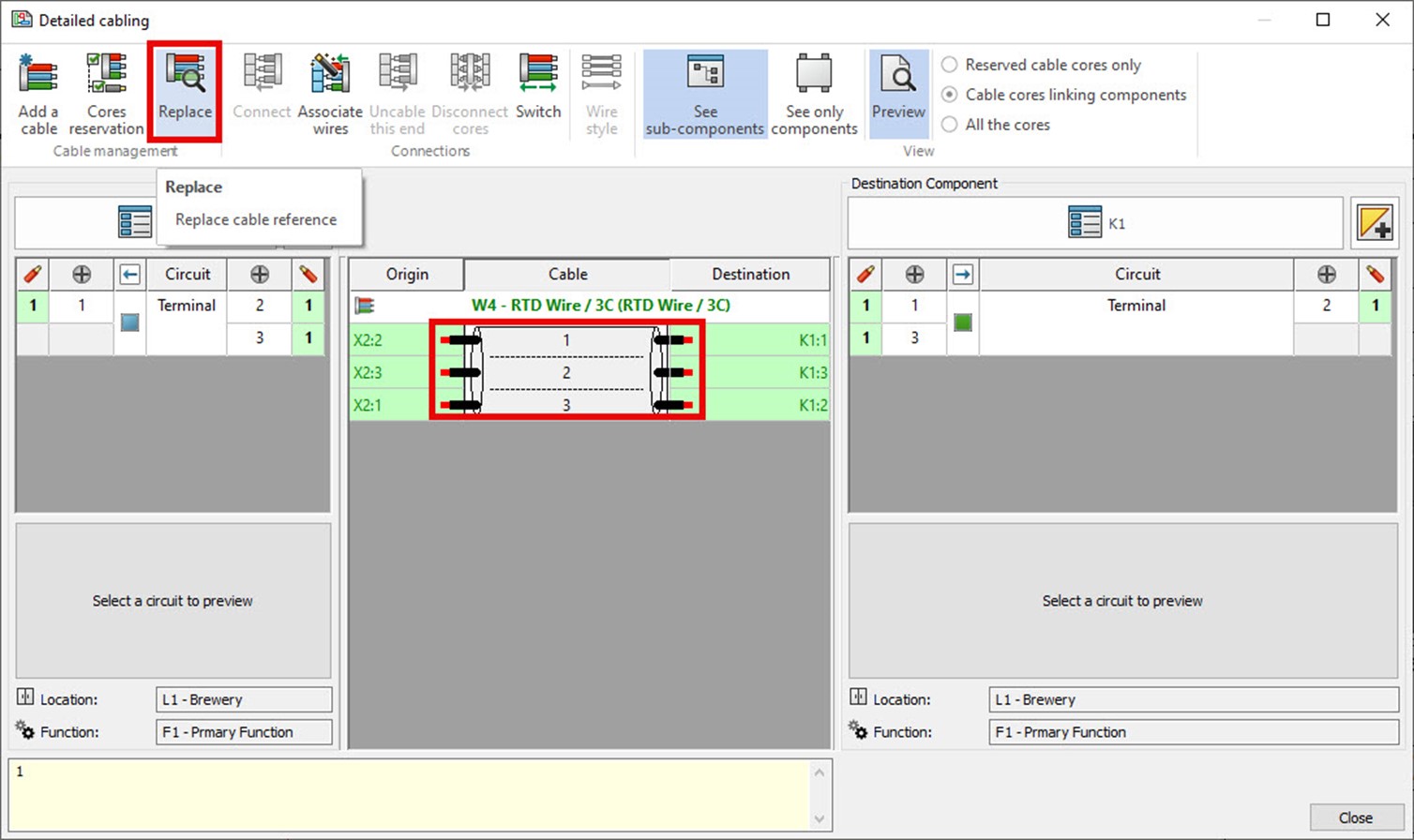Click the Switch connection tool
Viewport: 1414px width, 840px height.
pyautogui.click(x=537, y=89)
